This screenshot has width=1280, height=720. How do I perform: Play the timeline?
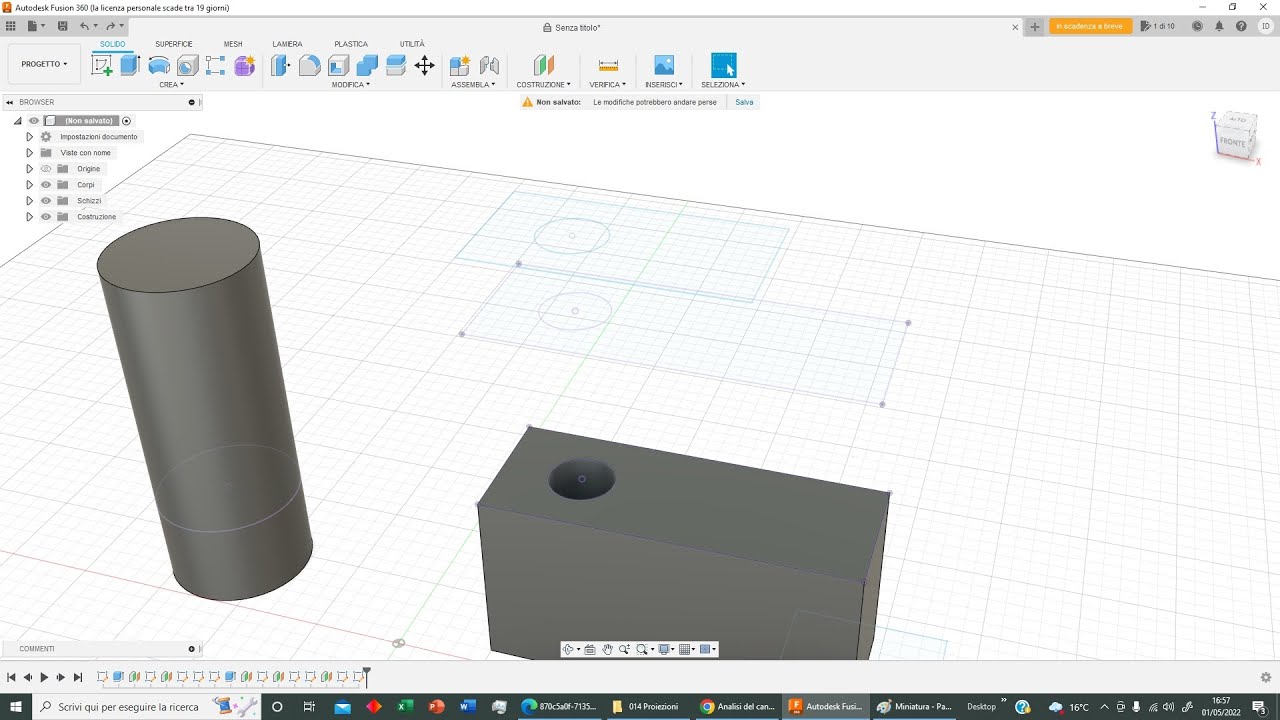pyautogui.click(x=44, y=677)
